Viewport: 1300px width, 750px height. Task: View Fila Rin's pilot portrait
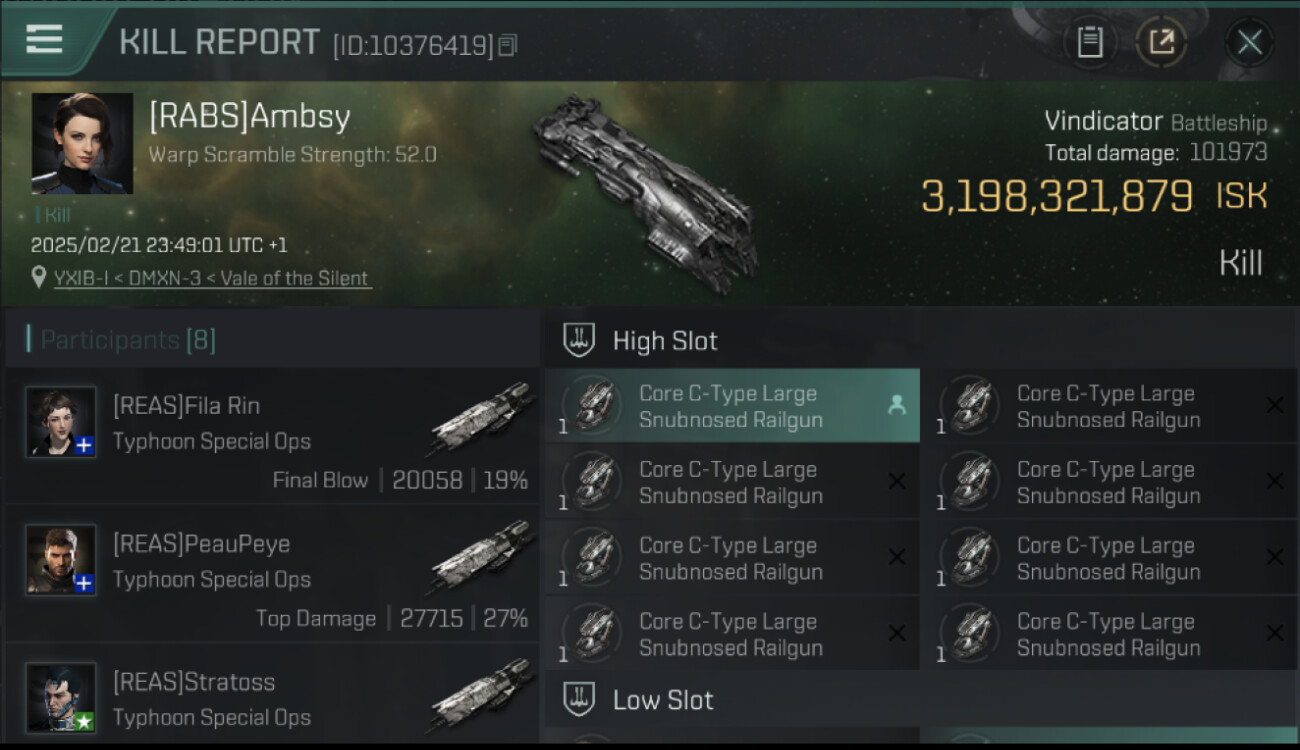[x=61, y=422]
